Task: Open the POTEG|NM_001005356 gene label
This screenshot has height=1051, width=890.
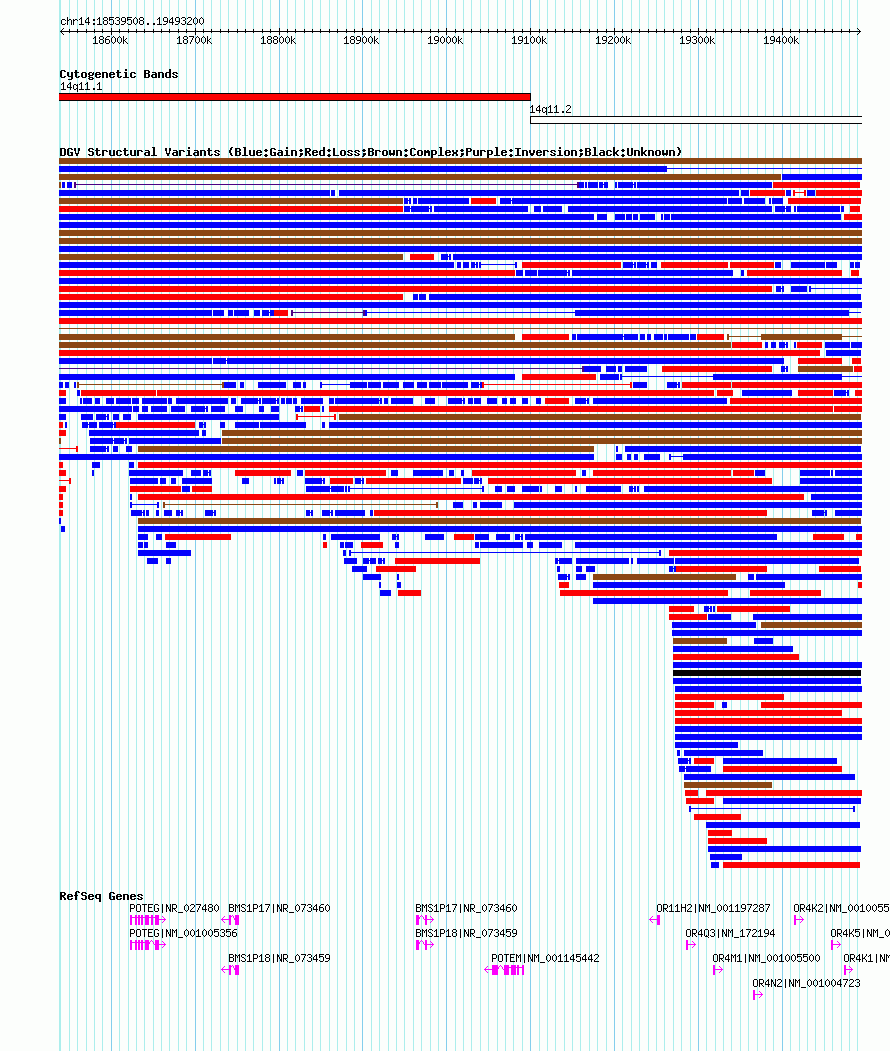Action: point(183,933)
